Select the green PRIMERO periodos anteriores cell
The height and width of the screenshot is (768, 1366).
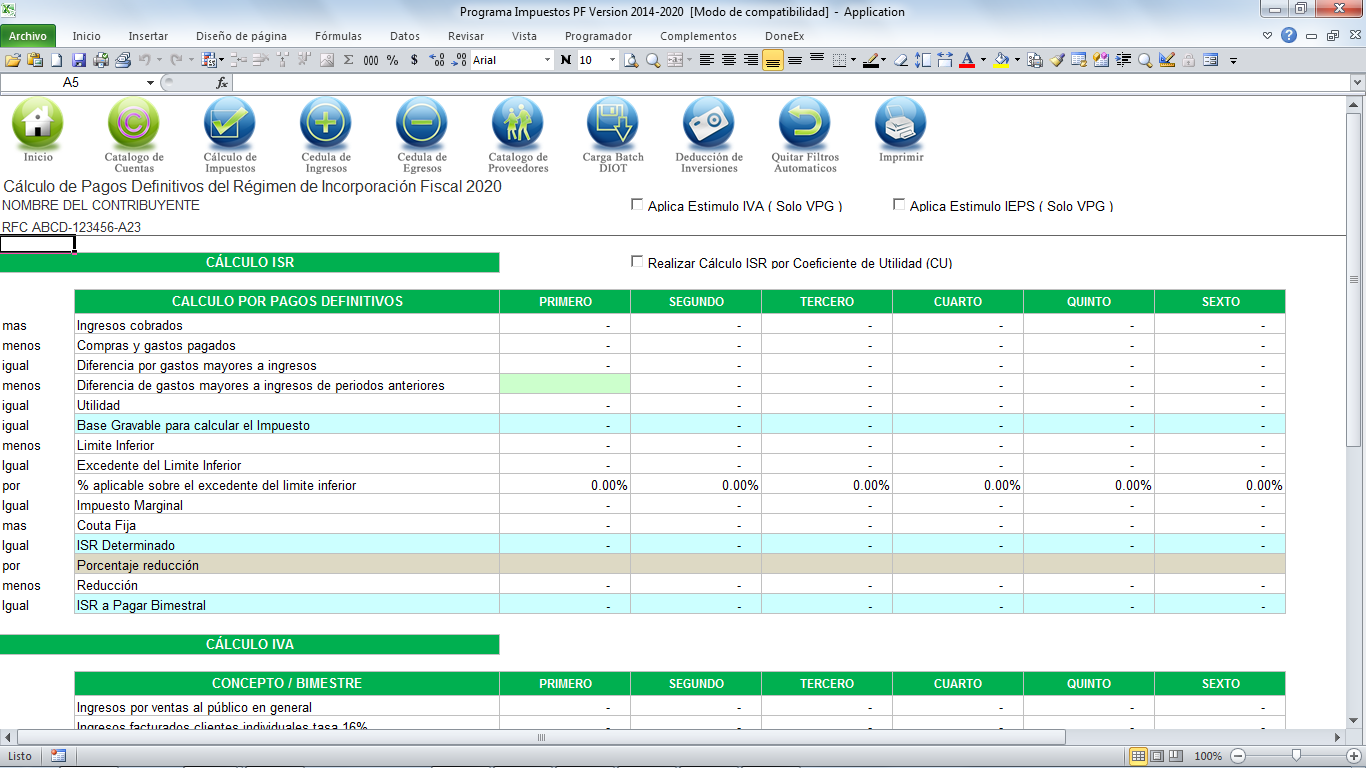[x=565, y=385]
